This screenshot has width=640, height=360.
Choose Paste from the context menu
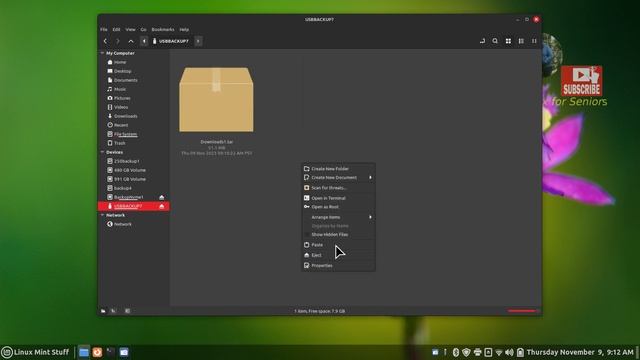(338, 245)
